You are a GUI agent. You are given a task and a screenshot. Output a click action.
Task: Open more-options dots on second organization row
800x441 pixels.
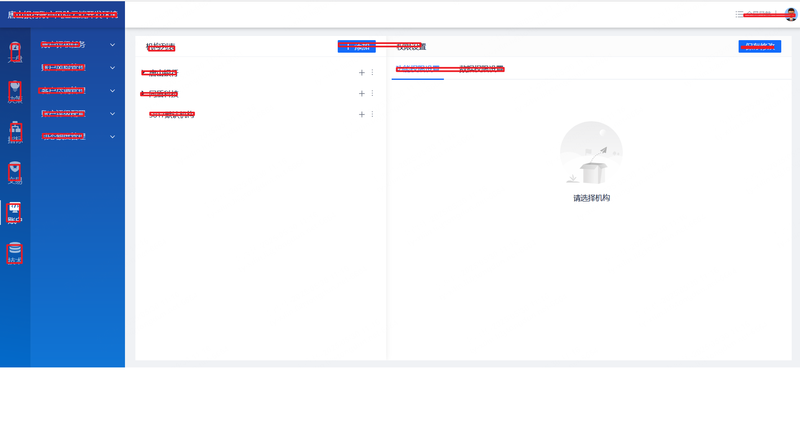[372, 93]
